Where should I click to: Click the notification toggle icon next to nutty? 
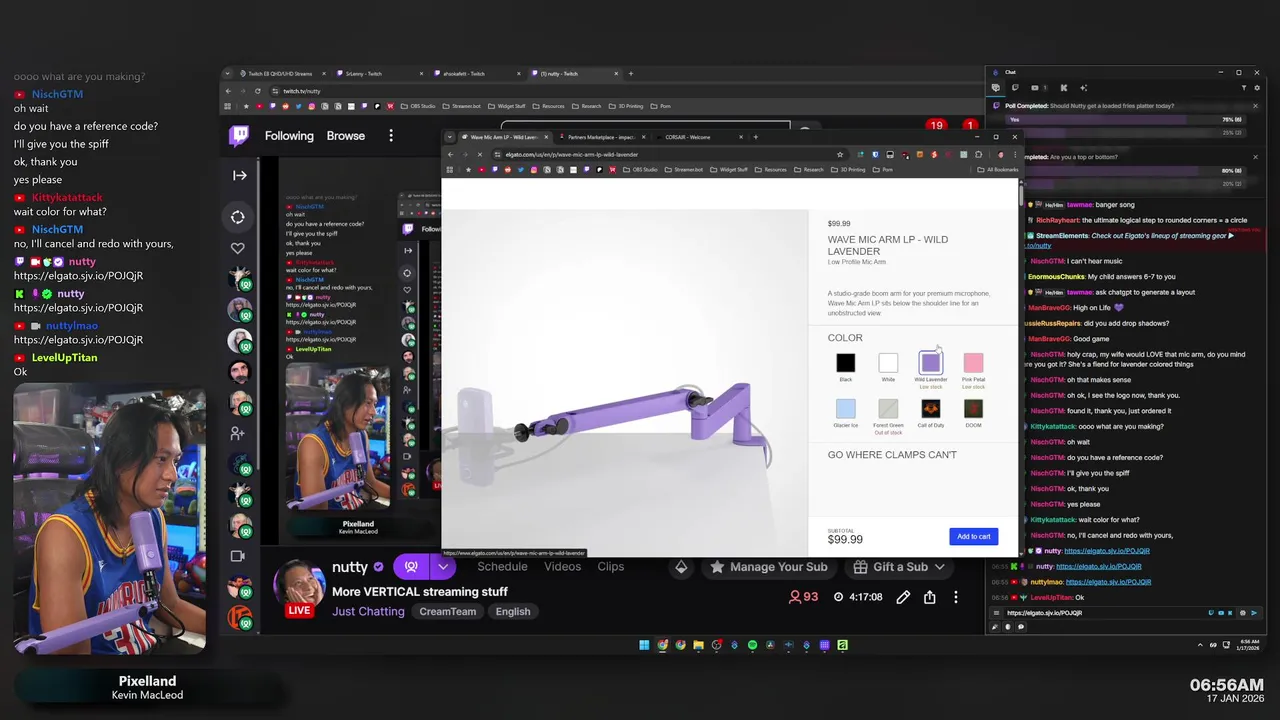(x=411, y=567)
